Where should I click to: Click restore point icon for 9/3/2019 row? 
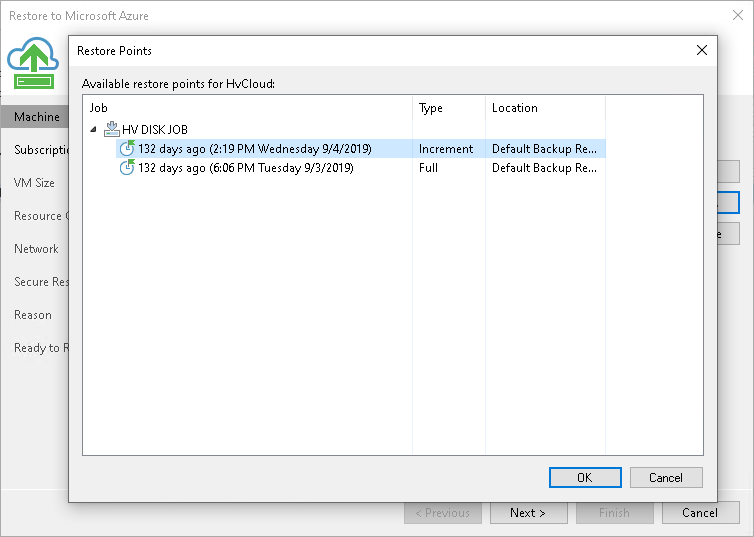(x=127, y=167)
